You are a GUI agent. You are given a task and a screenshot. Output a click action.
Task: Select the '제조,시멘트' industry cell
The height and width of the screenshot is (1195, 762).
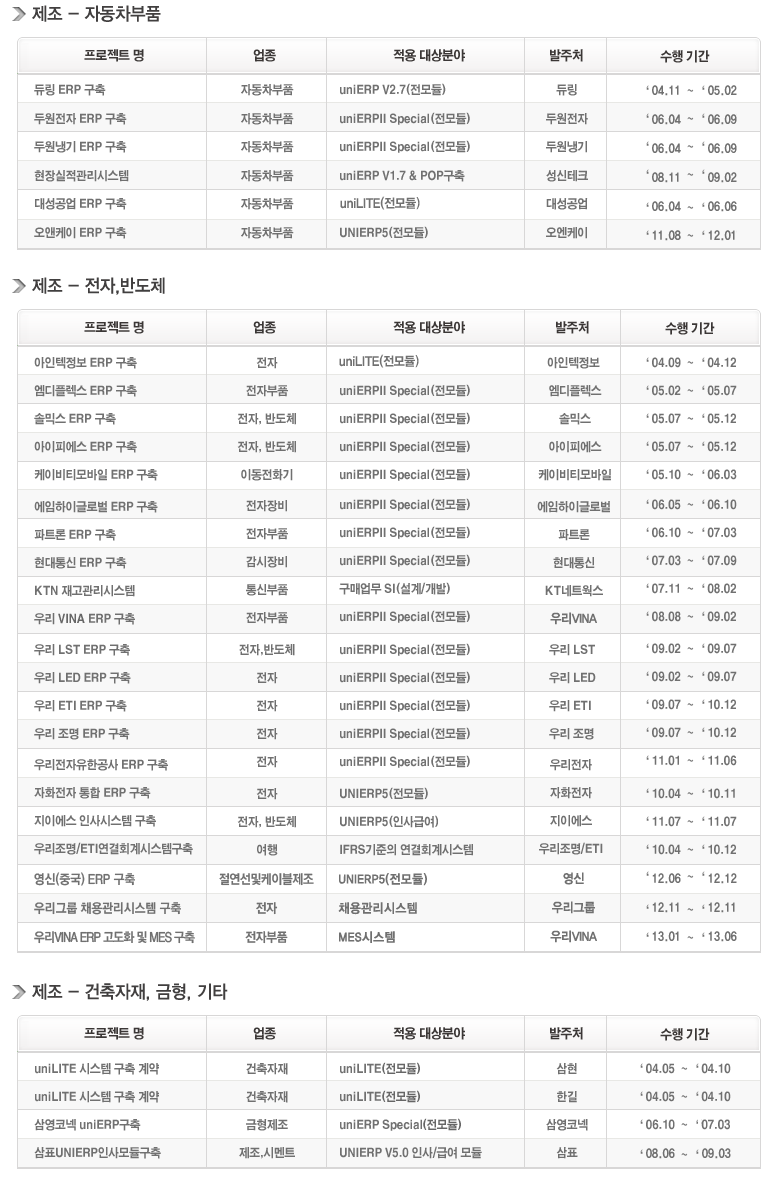(x=267, y=1152)
